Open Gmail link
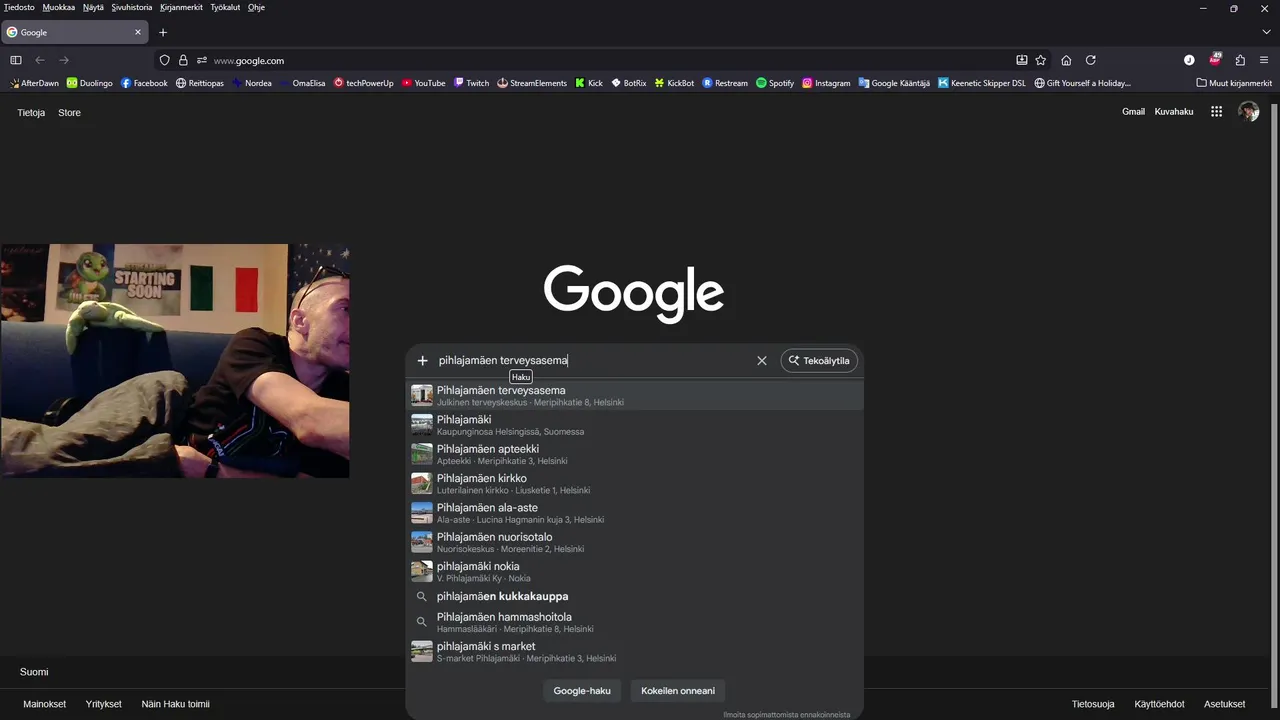Viewport: 1280px width, 720px height. click(1133, 112)
